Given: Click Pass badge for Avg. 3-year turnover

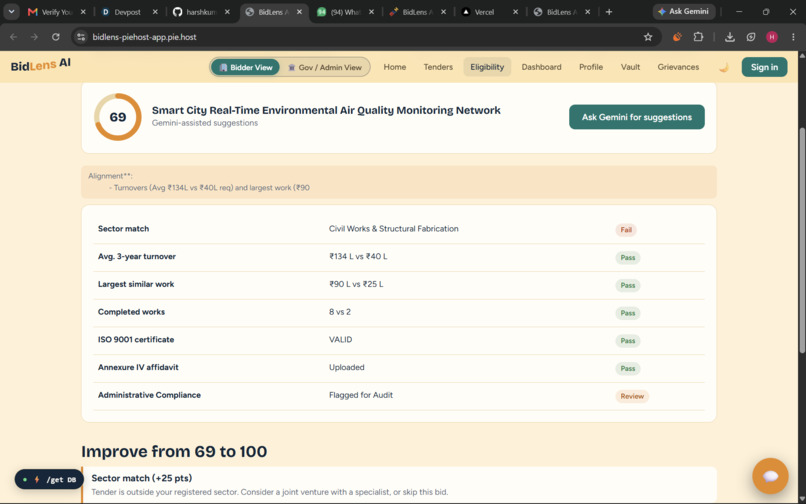Looking at the screenshot, I should [x=628, y=258].
